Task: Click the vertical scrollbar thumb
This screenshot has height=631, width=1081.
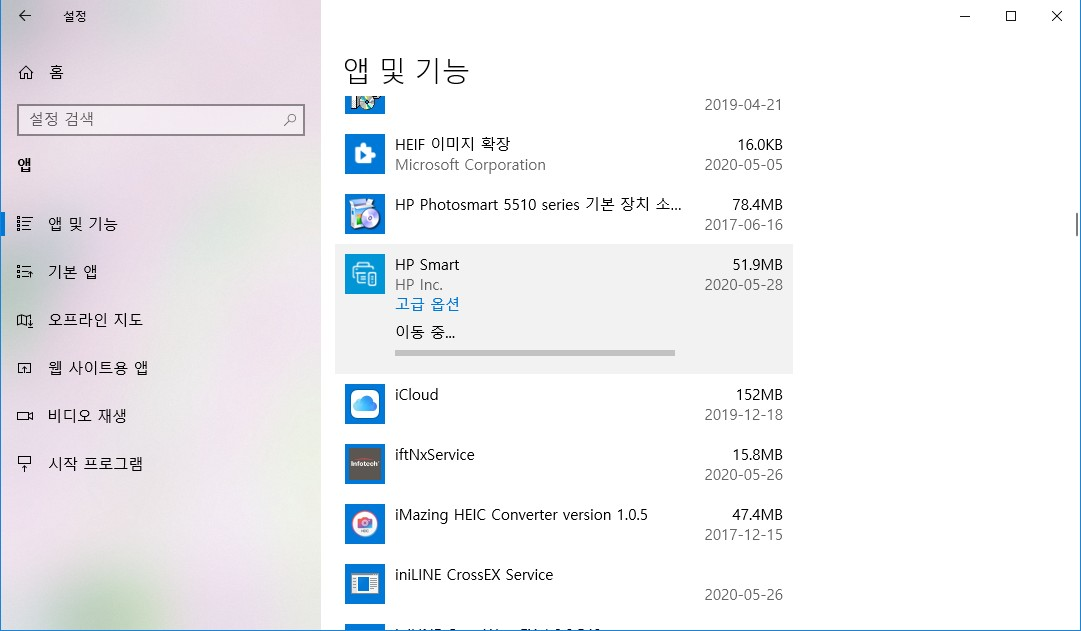Action: (1077, 224)
